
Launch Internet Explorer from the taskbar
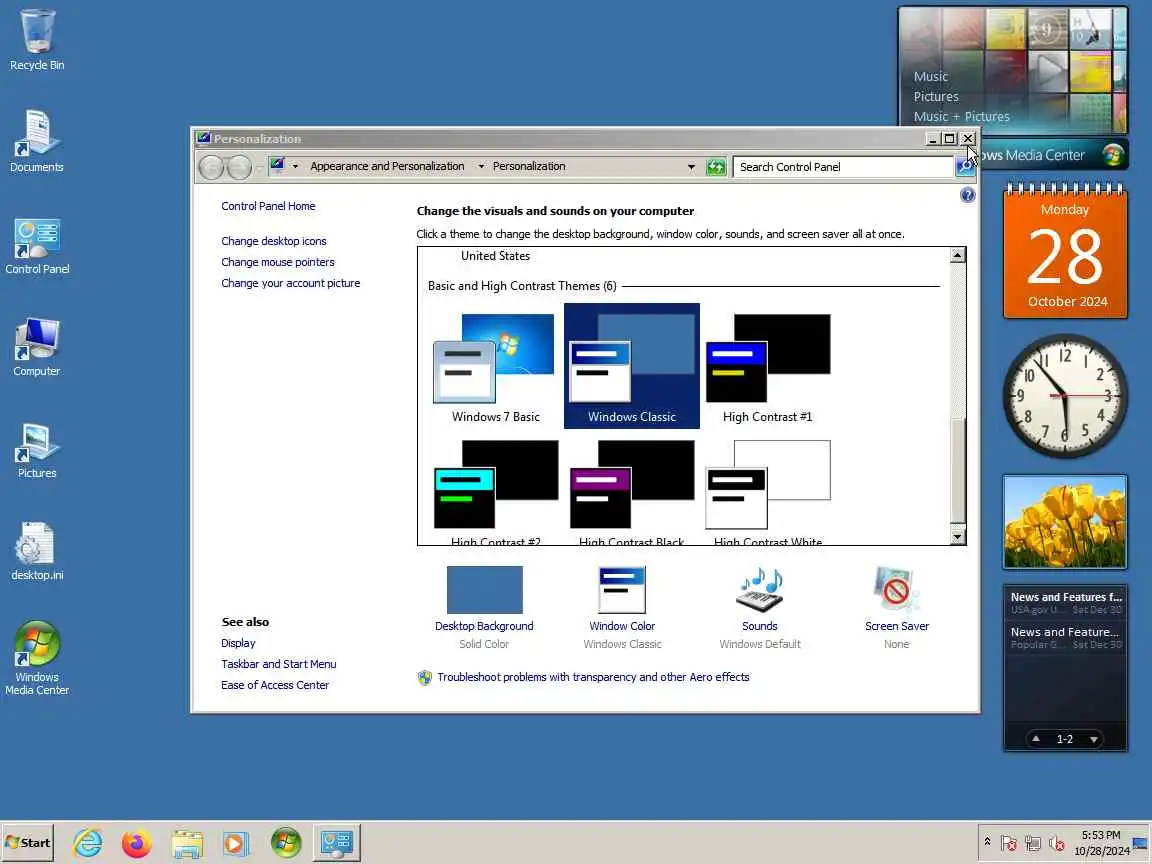click(87, 843)
